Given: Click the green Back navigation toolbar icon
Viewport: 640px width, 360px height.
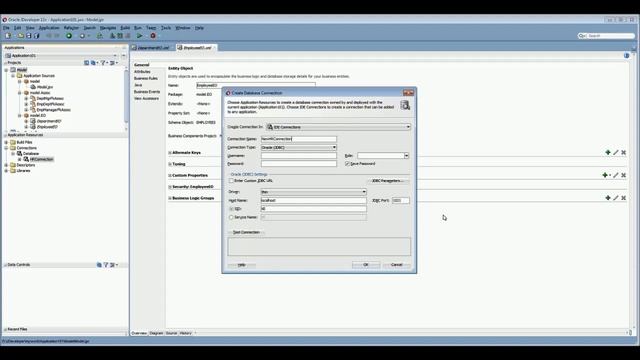Looking at the screenshot, I should point(69,36).
